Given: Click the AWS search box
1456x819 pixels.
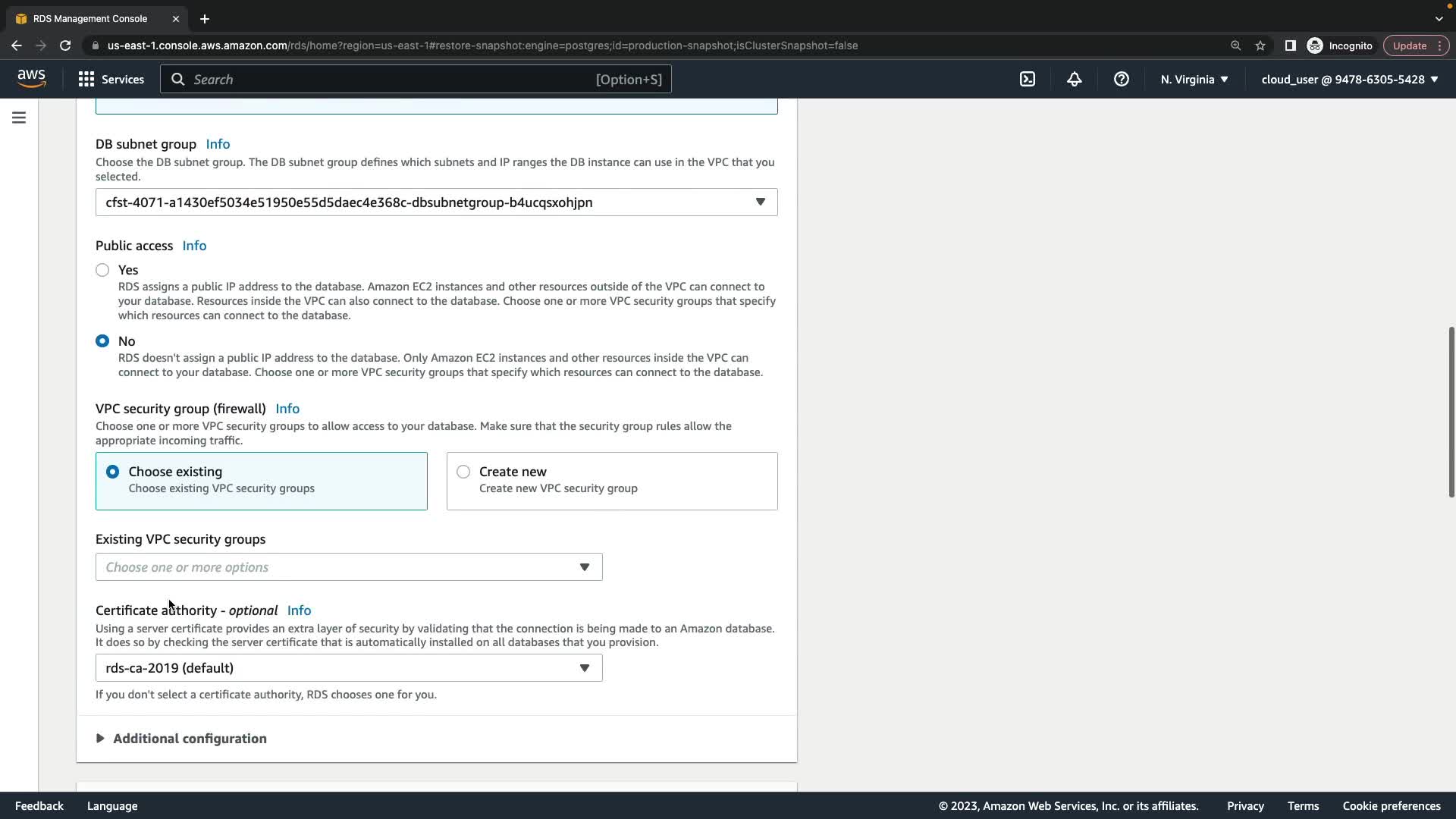Looking at the screenshot, I should pyautogui.click(x=416, y=80).
